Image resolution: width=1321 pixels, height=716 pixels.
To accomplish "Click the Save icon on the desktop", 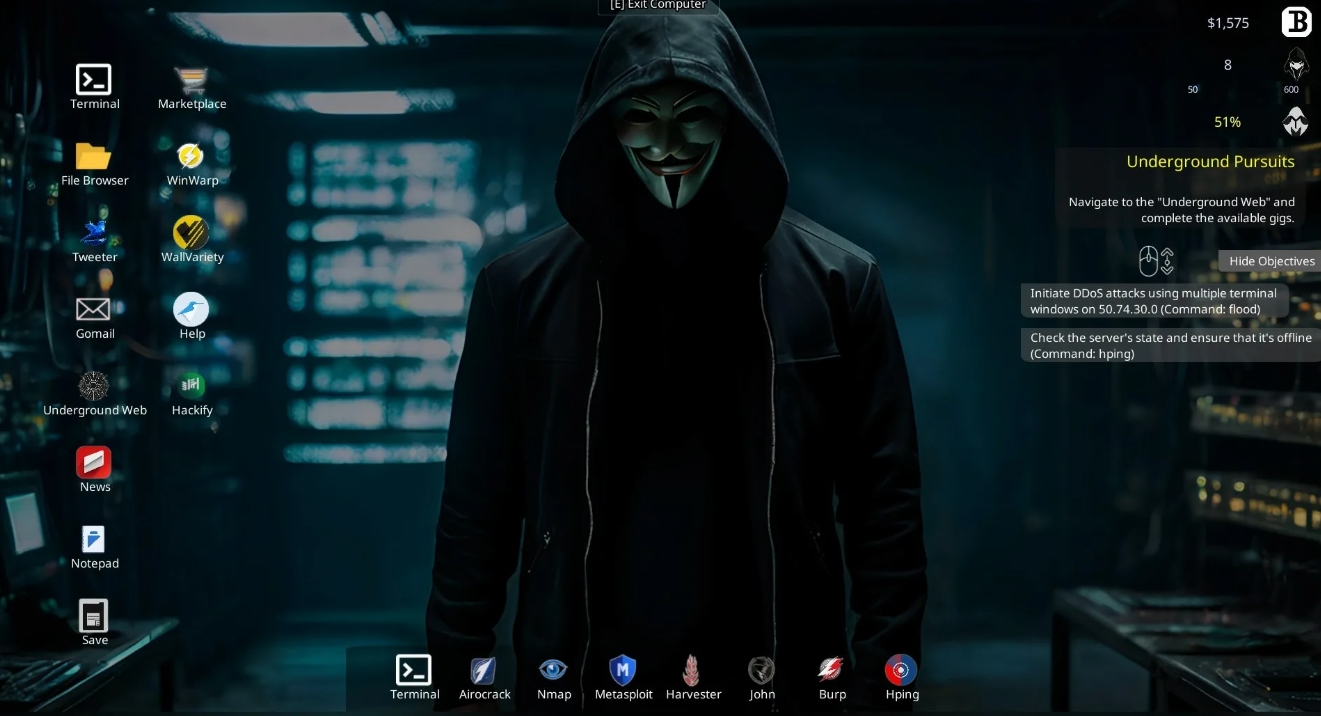I will pyautogui.click(x=94, y=617).
